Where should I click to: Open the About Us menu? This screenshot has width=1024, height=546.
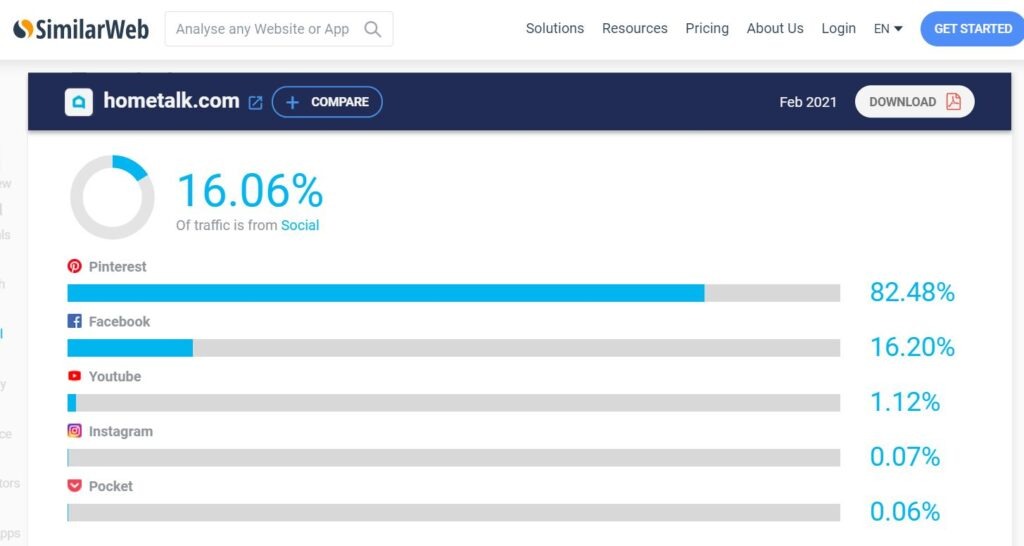tap(775, 28)
